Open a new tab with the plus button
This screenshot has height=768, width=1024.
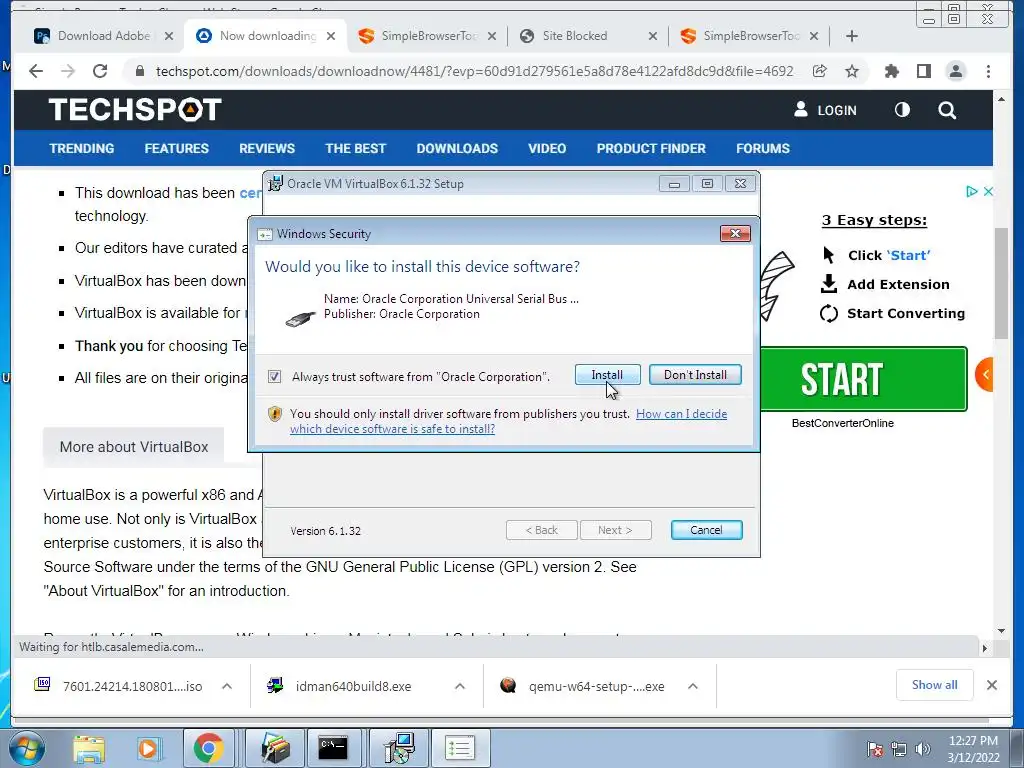852,36
